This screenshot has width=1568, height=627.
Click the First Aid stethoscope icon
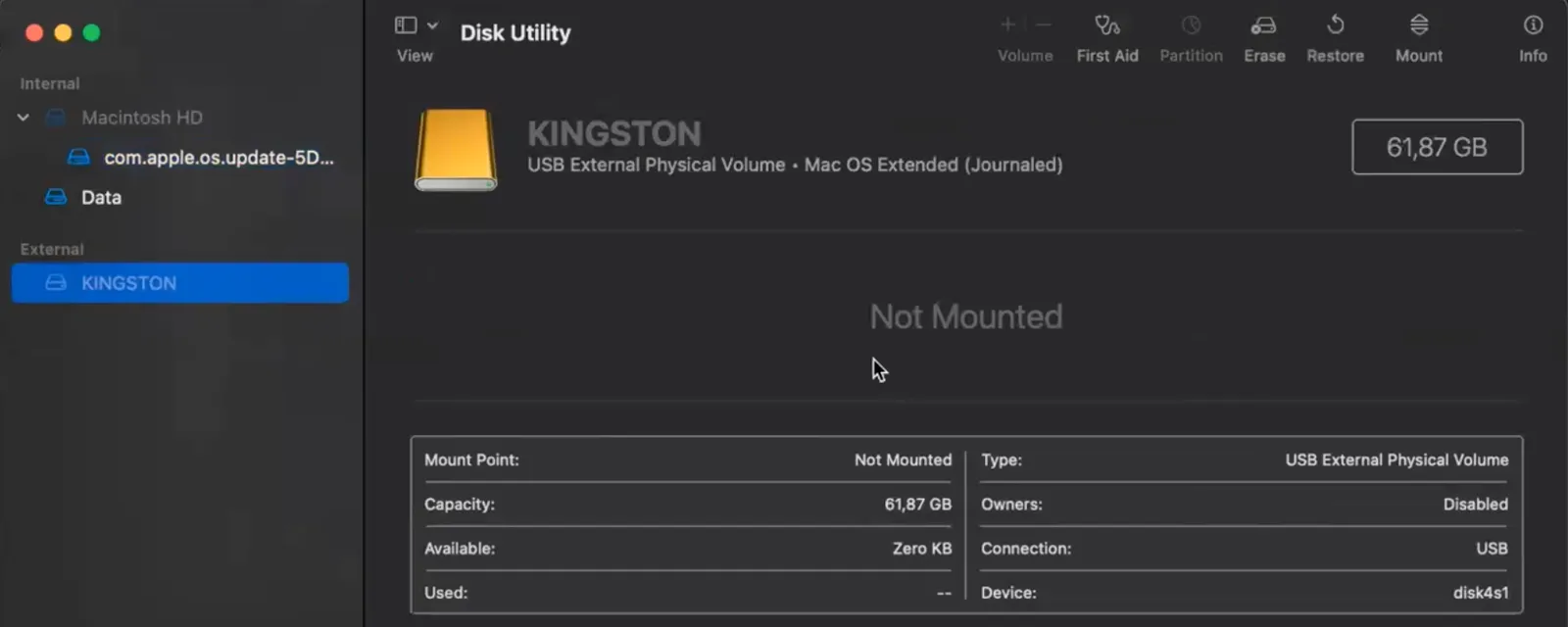(x=1107, y=25)
